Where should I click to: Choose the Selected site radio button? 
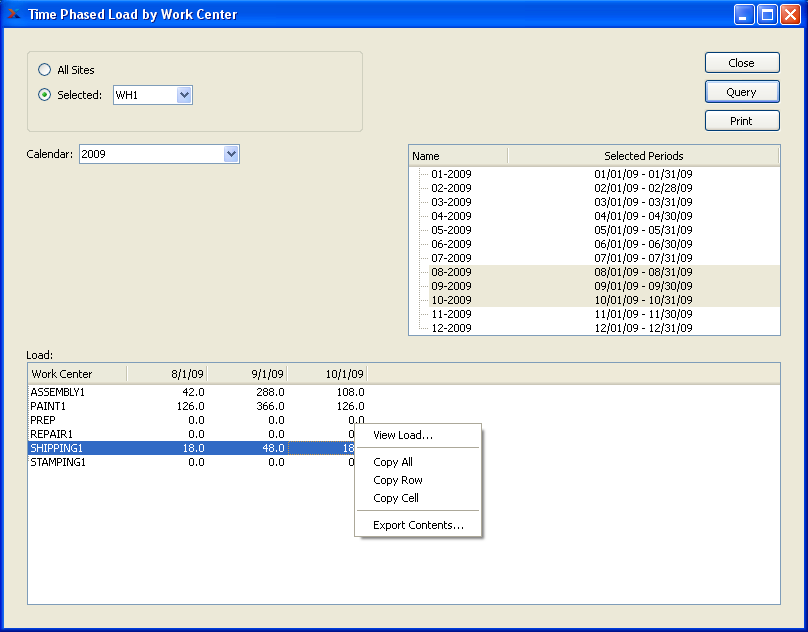(x=44, y=95)
